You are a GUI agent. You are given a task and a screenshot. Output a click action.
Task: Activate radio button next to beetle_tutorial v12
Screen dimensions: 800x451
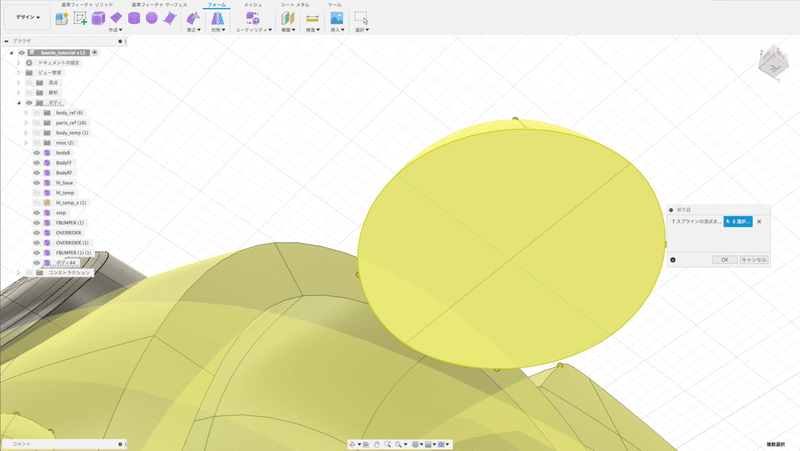click(95, 53)
